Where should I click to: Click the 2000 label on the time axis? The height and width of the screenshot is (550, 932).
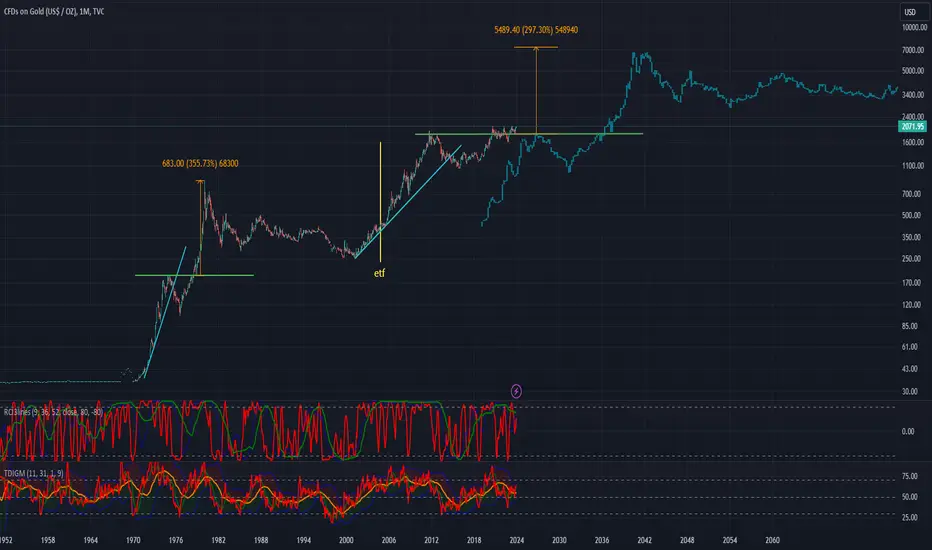tap(346, 540)
